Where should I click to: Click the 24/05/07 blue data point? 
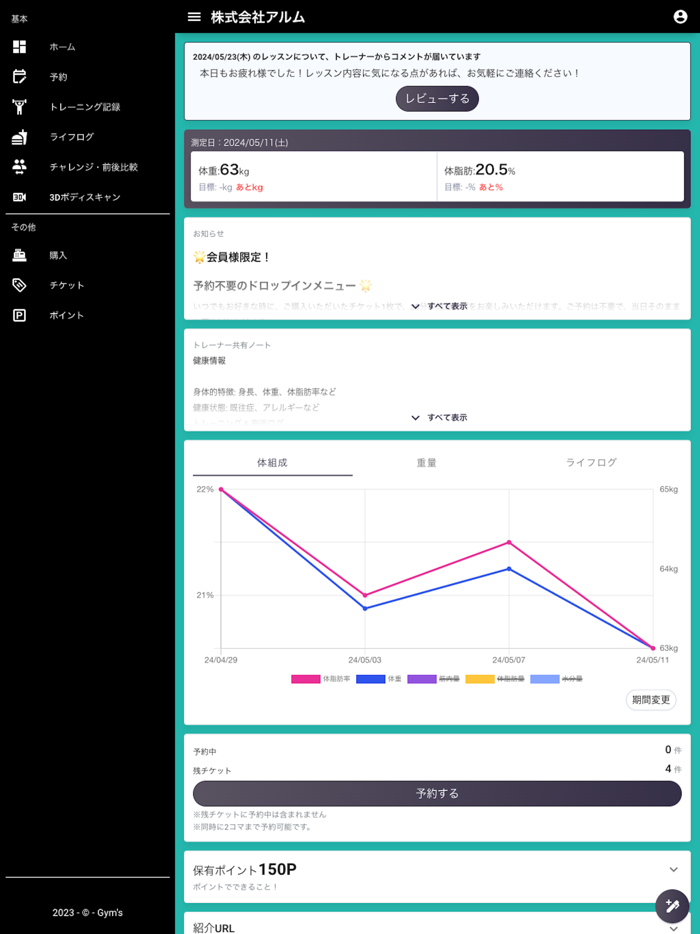509,569
